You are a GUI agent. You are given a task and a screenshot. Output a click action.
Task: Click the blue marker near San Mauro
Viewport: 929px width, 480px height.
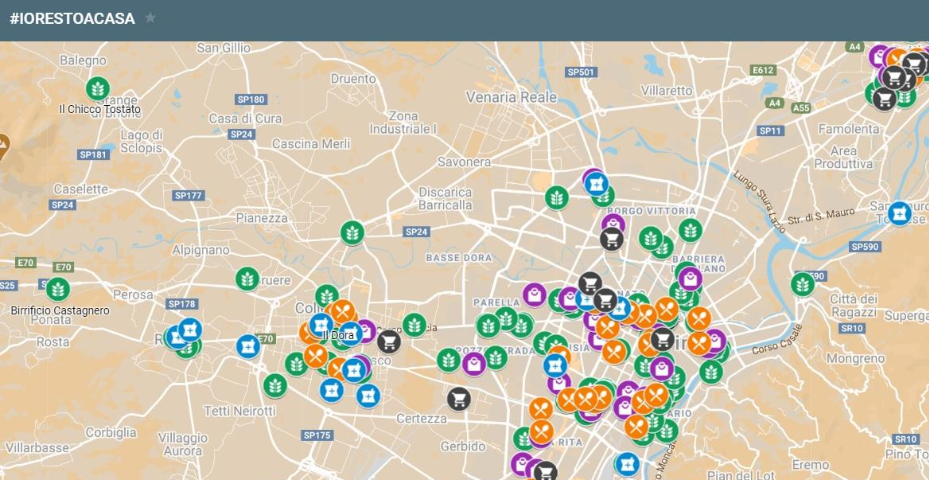pos(899,213)
